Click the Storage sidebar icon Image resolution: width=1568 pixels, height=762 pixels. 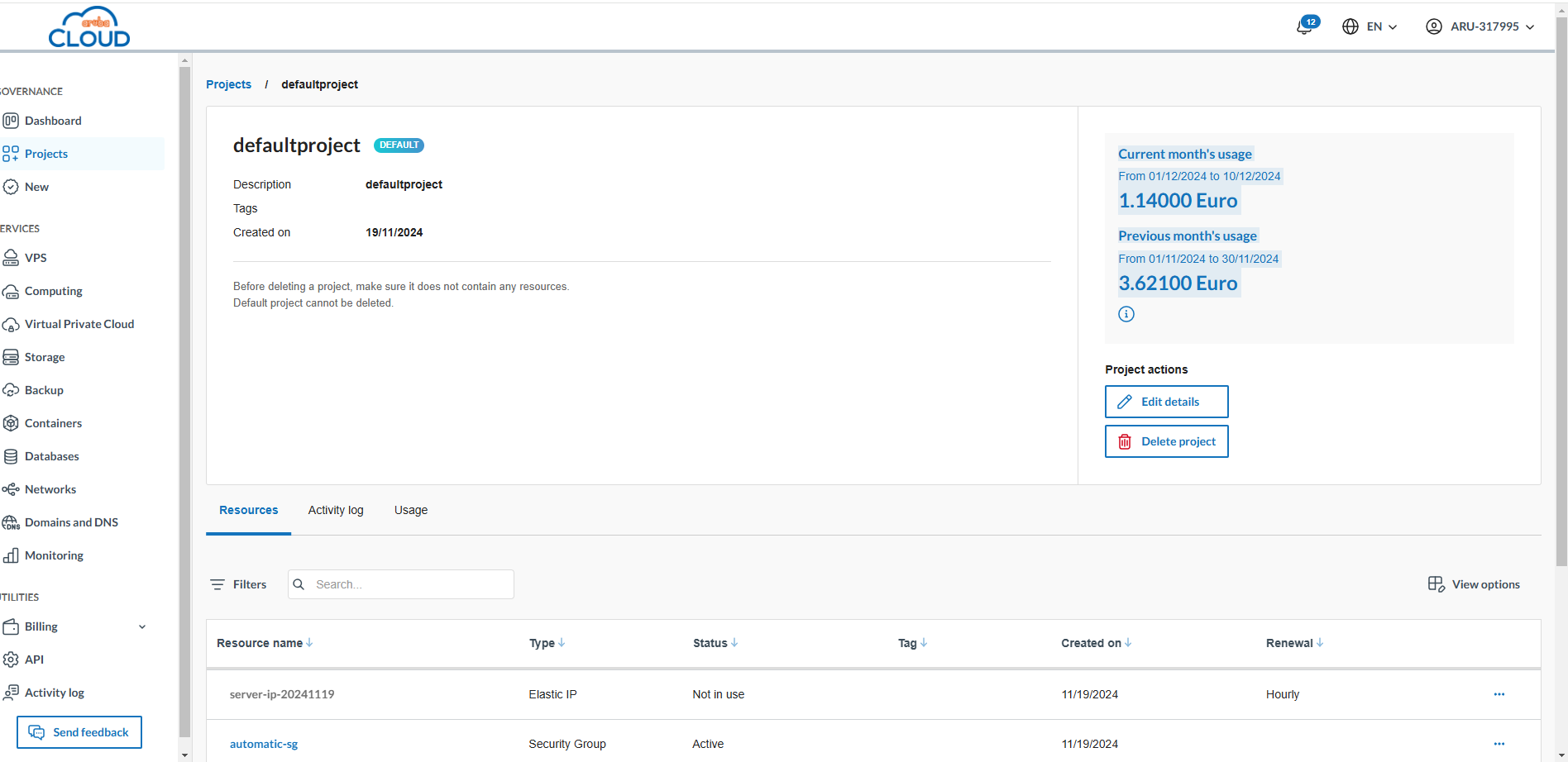[11, 357]
